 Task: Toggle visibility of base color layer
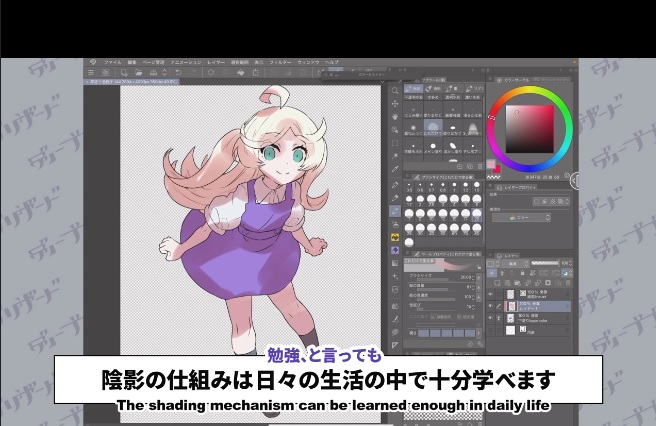[x=491, y=318]
